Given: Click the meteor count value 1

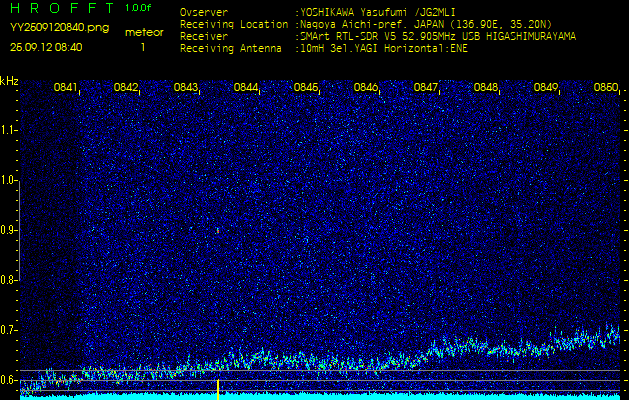Looking at the screenshot, I should point(142,47).
